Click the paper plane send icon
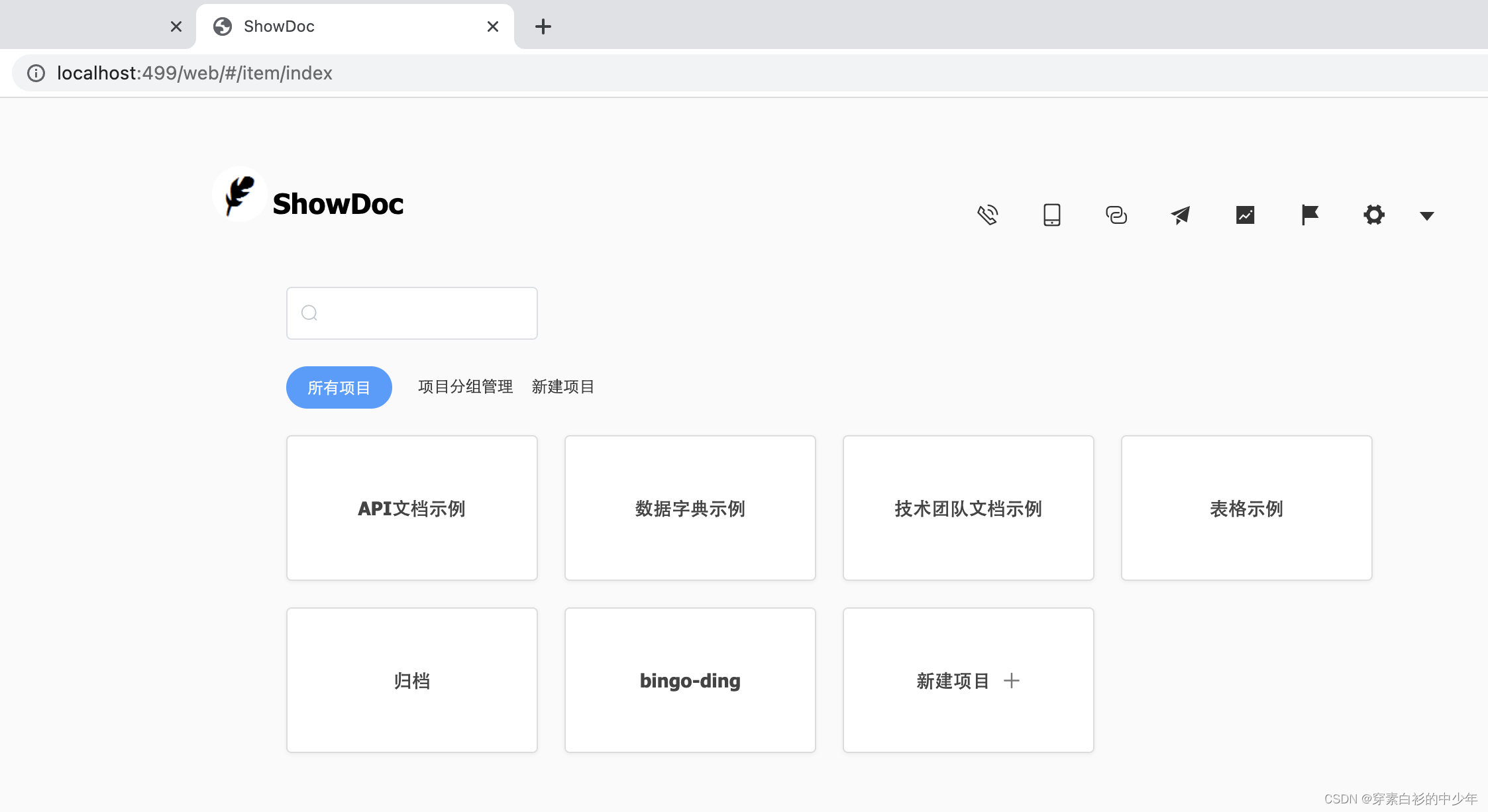The width and height of the screenshot is (1488, 812). tap(1181, 215)
